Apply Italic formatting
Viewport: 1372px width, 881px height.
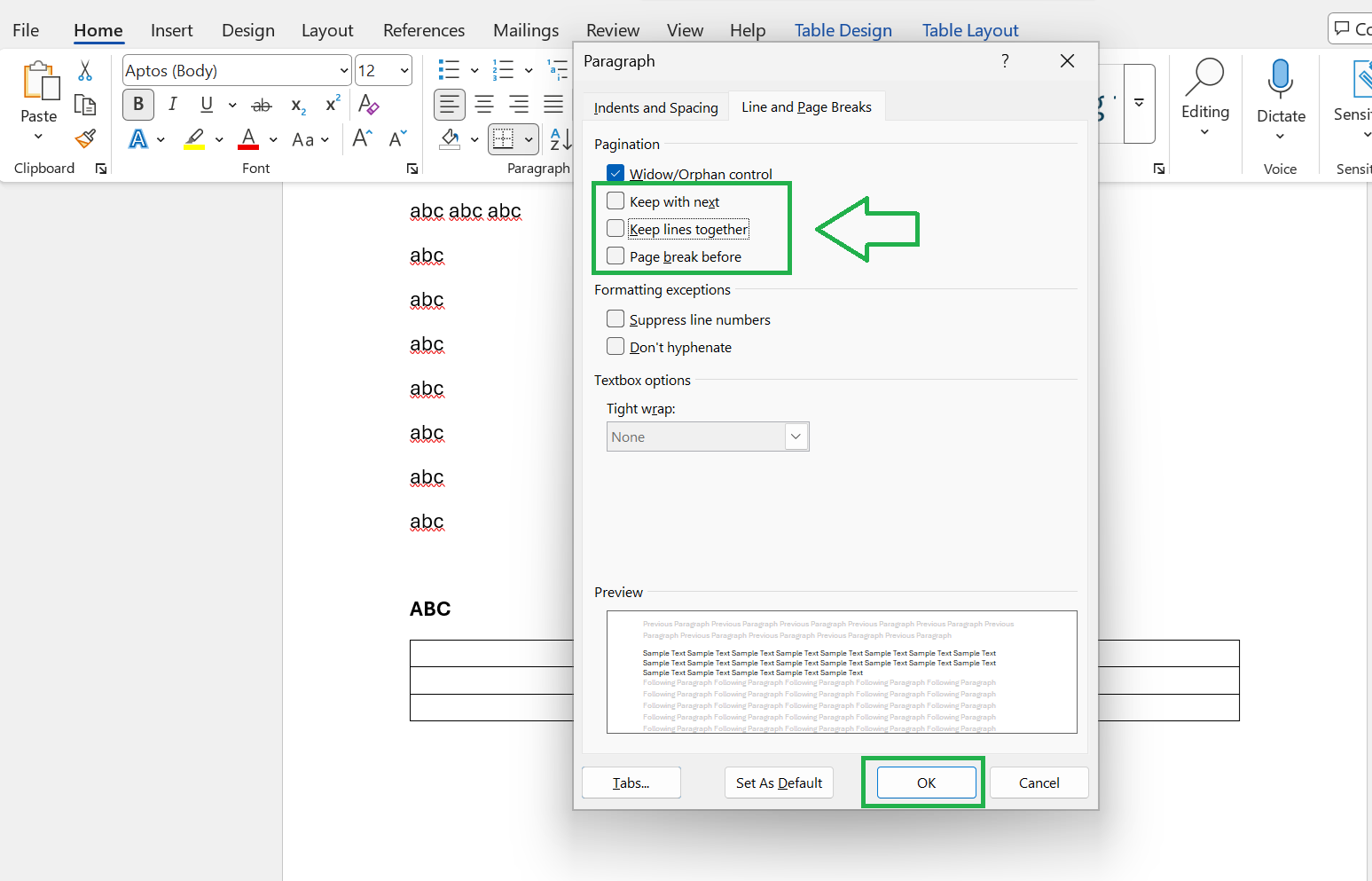172,104
